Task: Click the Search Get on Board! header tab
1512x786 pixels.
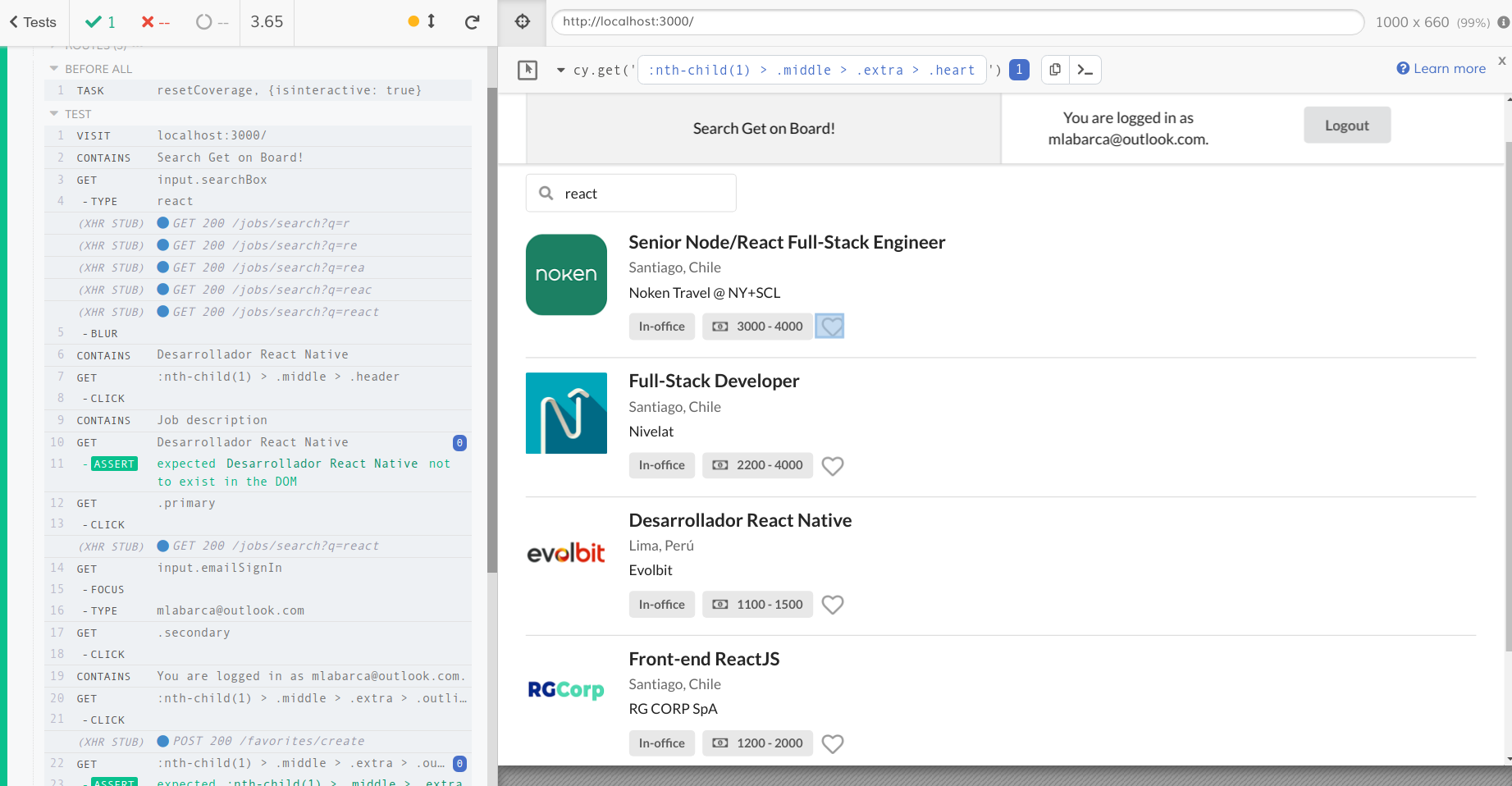Action: point(764,128)
